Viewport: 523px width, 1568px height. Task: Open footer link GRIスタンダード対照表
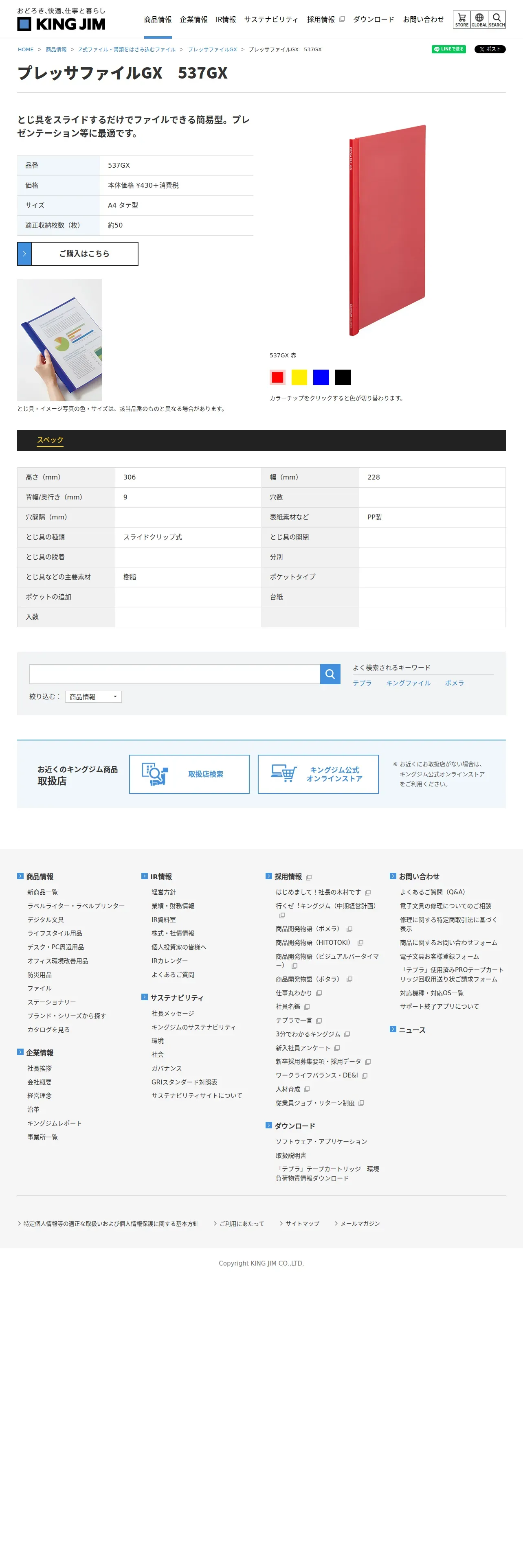pyautogui.click(x=185, y=1082)
